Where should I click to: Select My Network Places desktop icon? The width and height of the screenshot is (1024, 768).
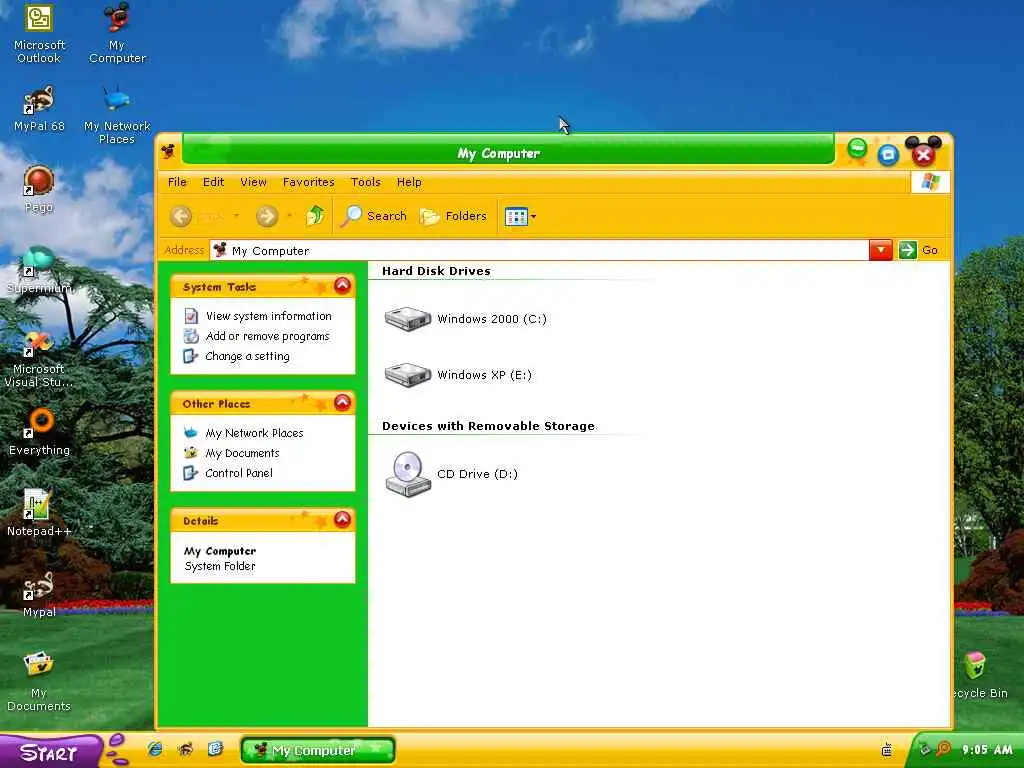coord(118,115)
